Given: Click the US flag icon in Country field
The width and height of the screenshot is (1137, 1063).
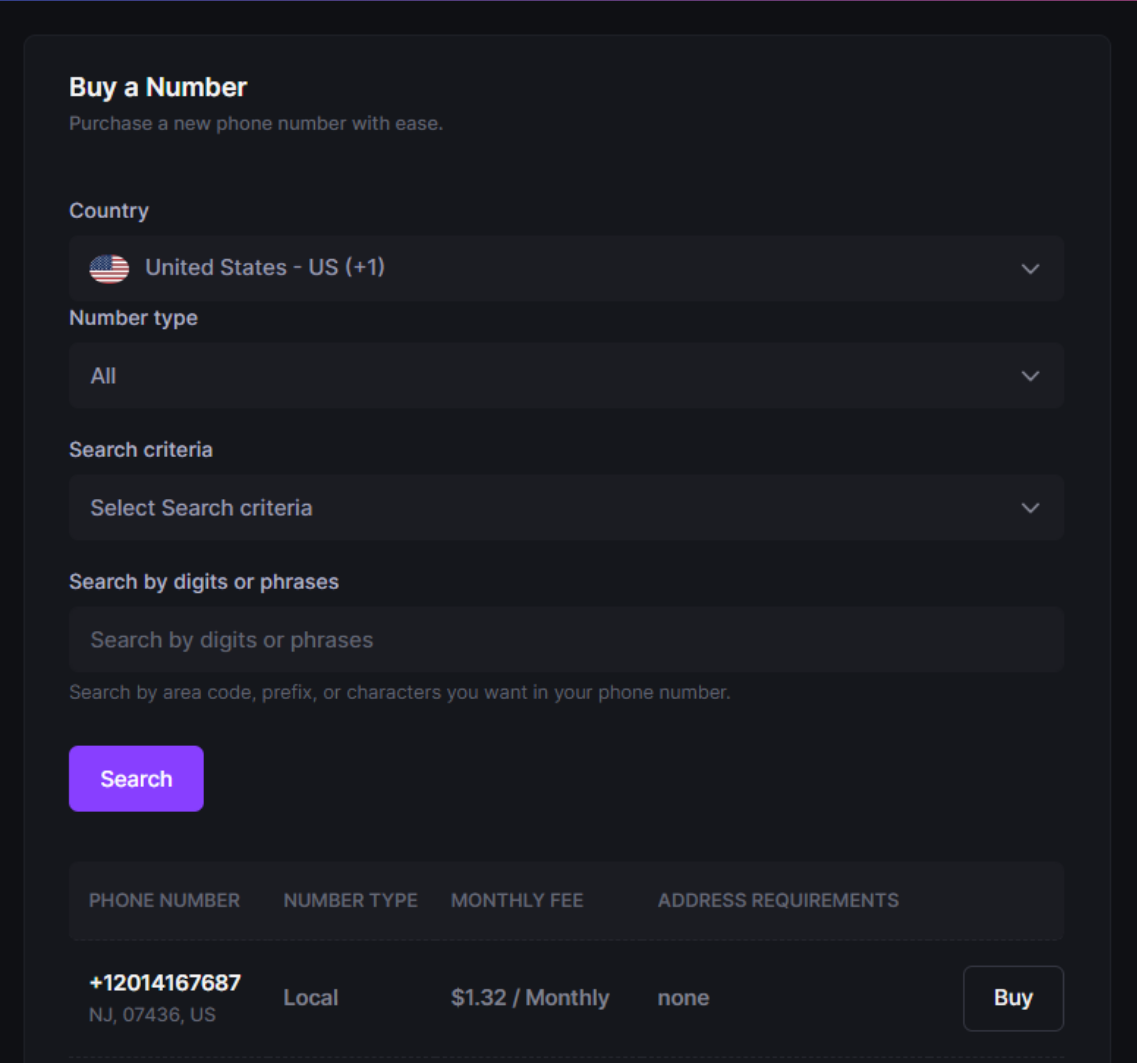Looking at the screenshot, I should (x=109, y=268).
